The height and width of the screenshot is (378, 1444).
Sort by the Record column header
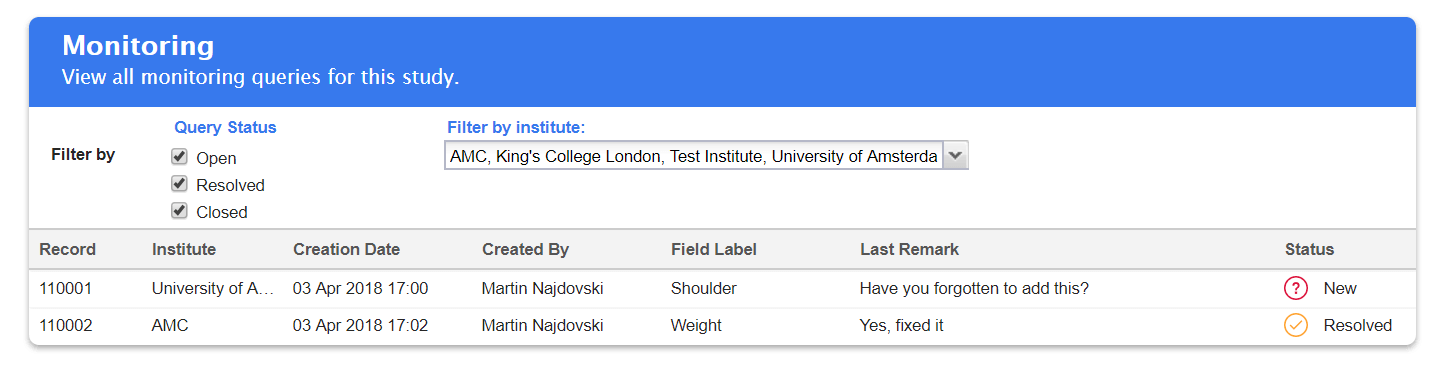pyautogui.click(x=68, y=250)
